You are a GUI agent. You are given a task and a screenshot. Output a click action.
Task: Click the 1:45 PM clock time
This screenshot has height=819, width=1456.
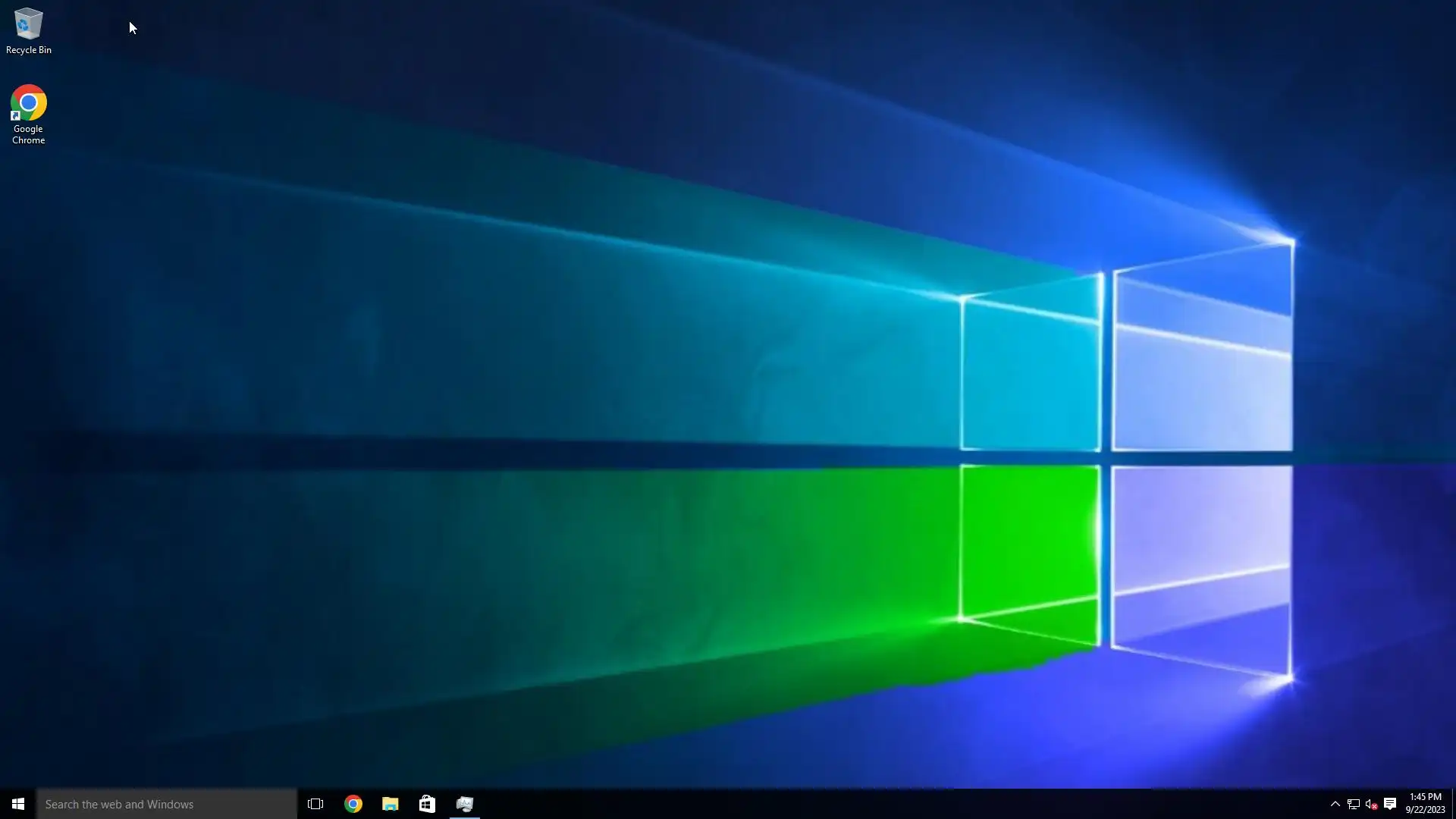tap(1425, 797)
